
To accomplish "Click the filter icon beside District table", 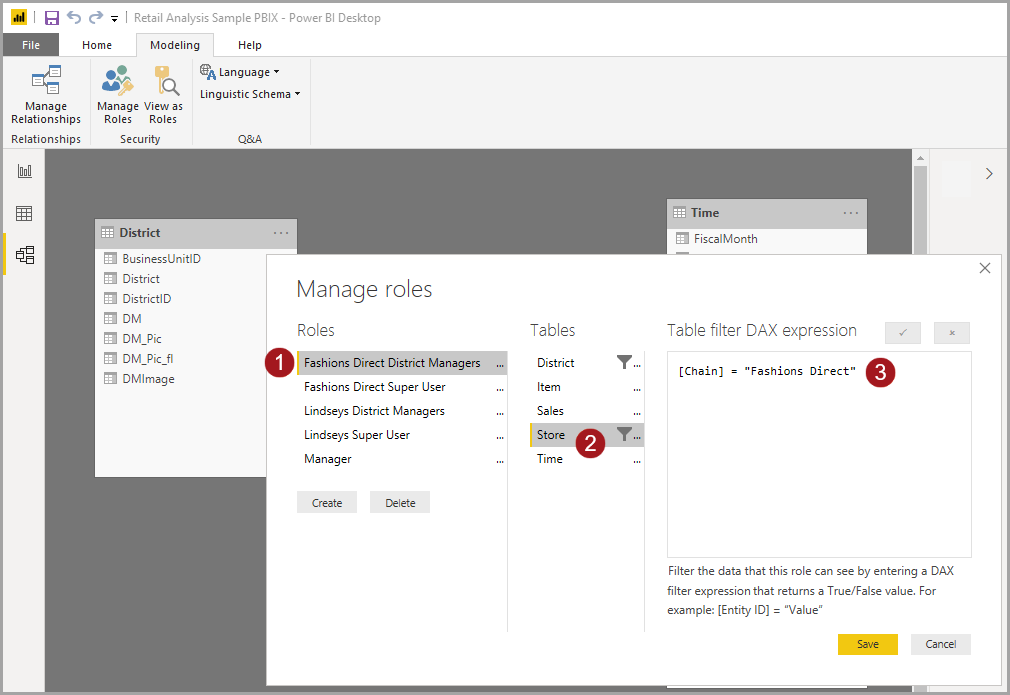I will pos(624,362).
